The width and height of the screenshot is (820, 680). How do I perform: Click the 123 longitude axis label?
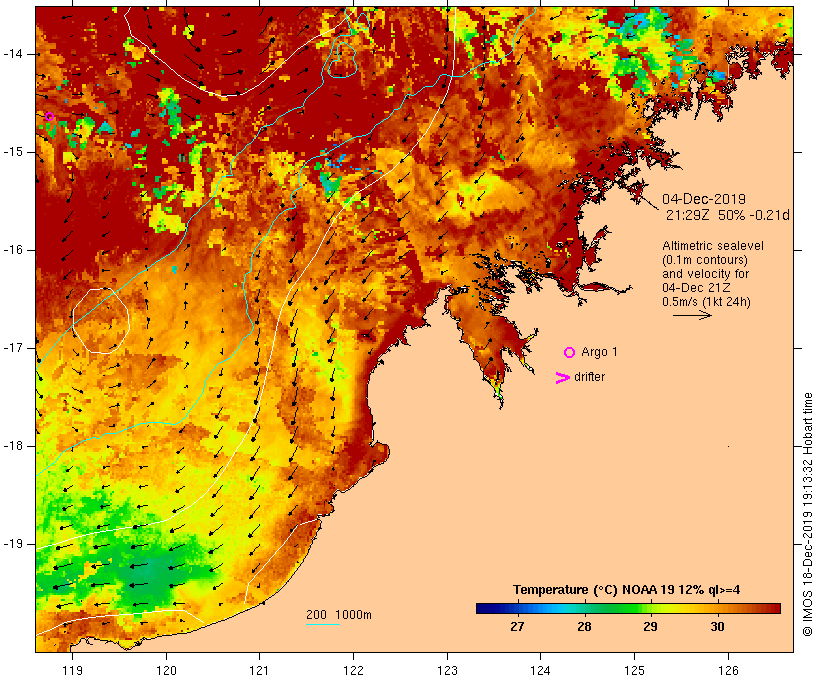(447, 670)
